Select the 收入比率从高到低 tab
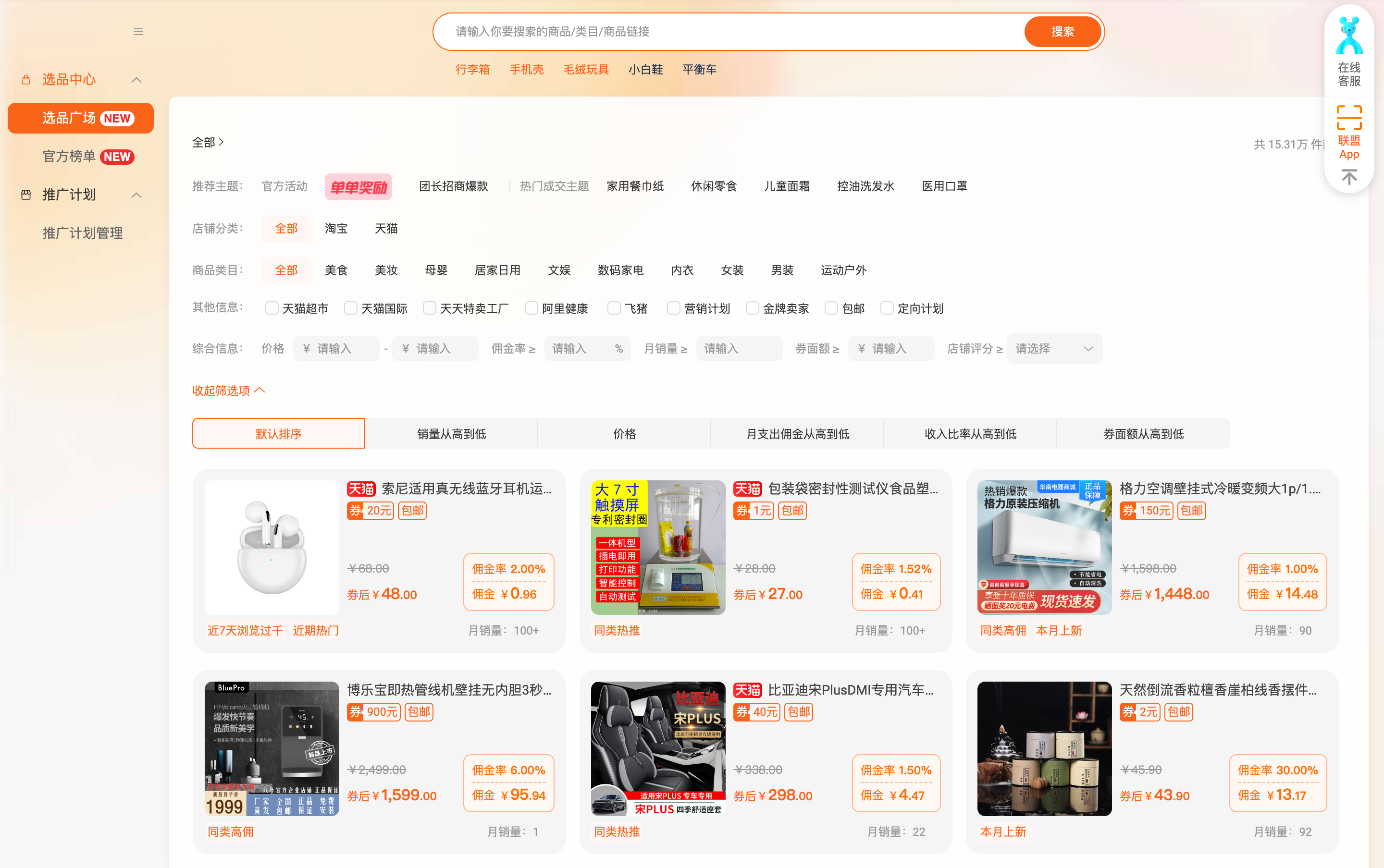1384x868 pixels. click(970, 433)
